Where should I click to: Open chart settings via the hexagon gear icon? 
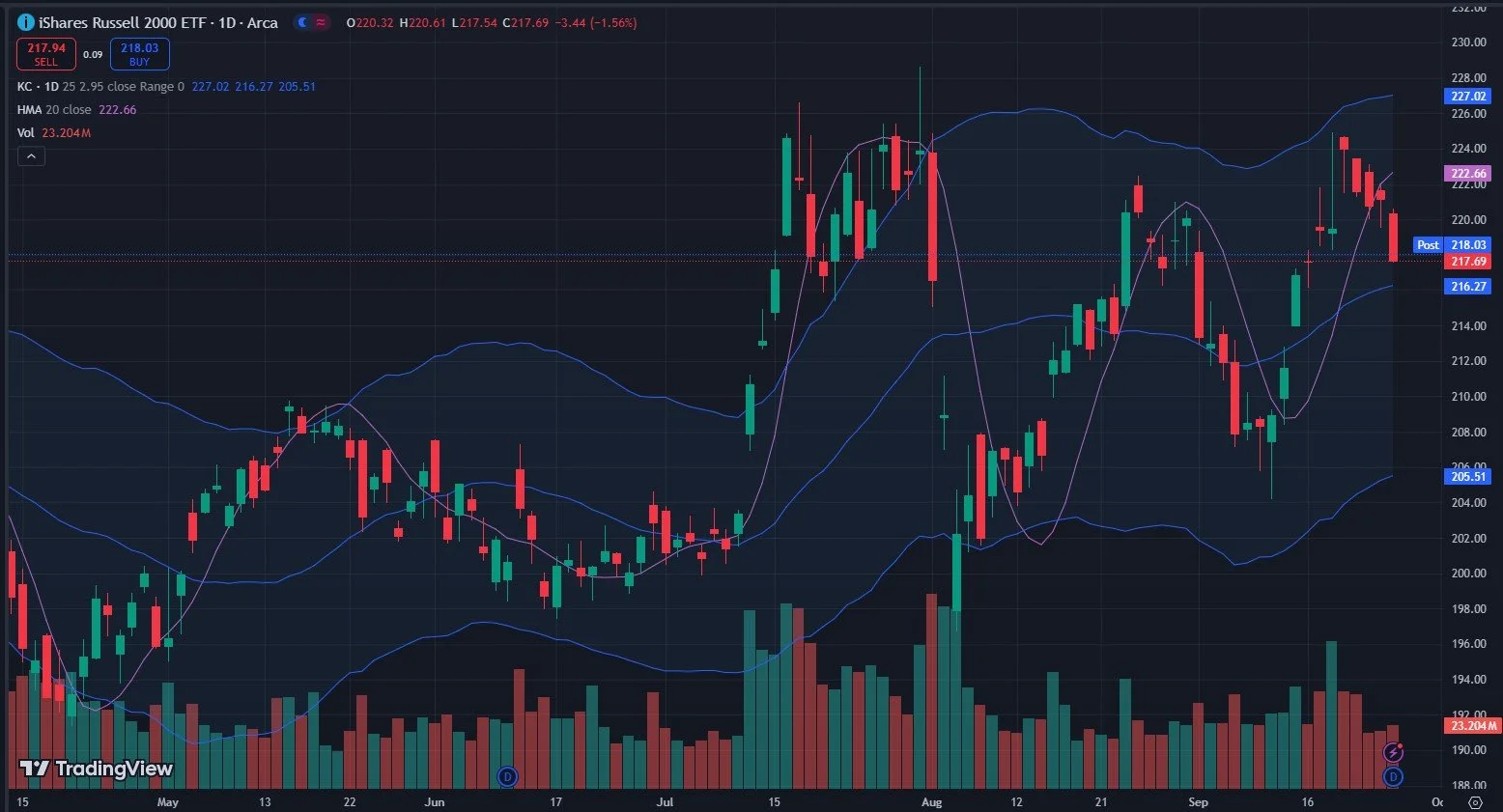point(1475,802)
